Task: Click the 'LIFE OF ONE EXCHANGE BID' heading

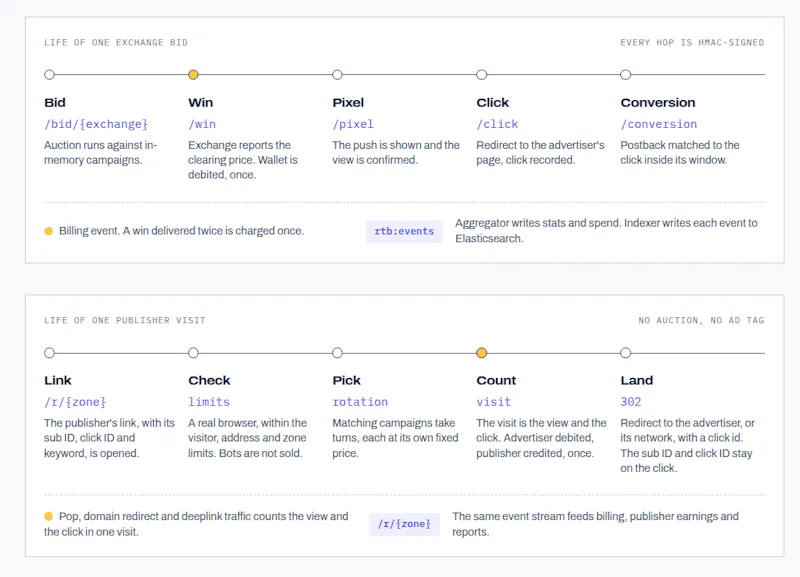Action: 116,42
